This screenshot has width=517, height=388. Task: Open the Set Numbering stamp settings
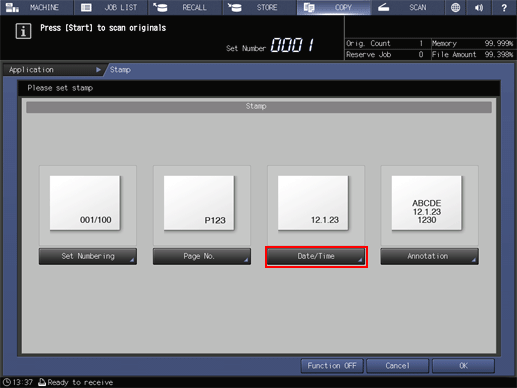[x=88, y=256]
